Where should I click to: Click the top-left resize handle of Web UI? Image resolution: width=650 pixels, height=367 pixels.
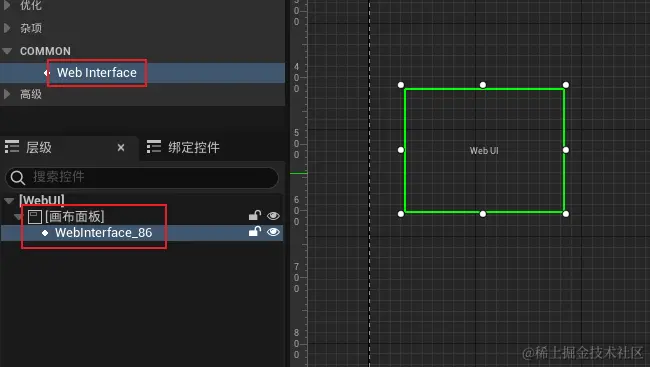point(401,85)
